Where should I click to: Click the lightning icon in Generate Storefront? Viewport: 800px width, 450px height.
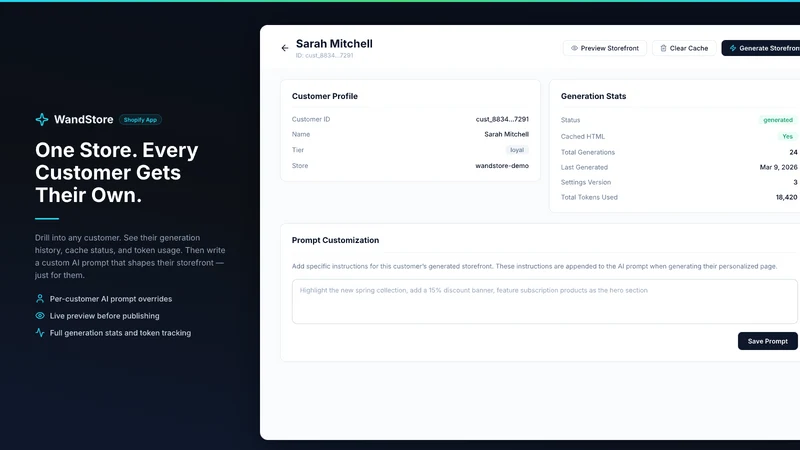pyautogui.click(x=733, y=48)
